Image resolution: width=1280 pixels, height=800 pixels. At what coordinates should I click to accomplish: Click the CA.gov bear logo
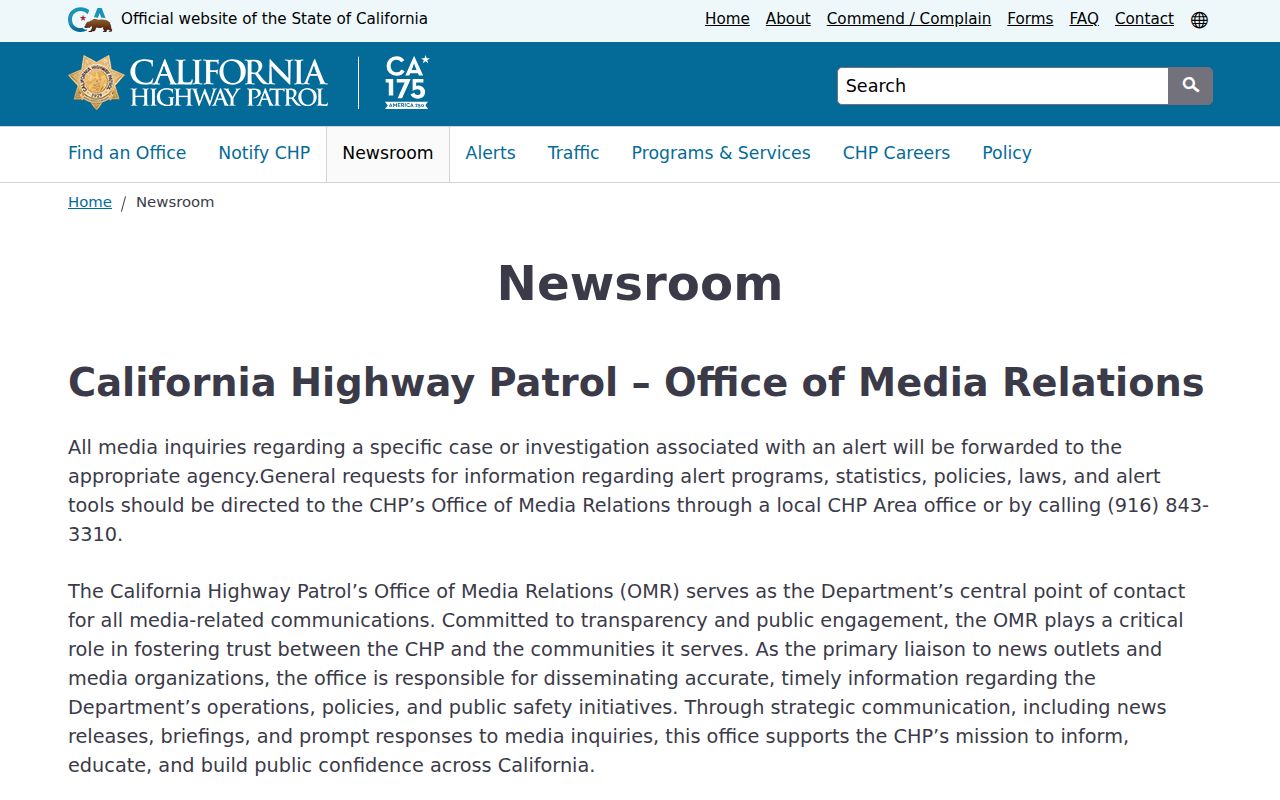90,19
